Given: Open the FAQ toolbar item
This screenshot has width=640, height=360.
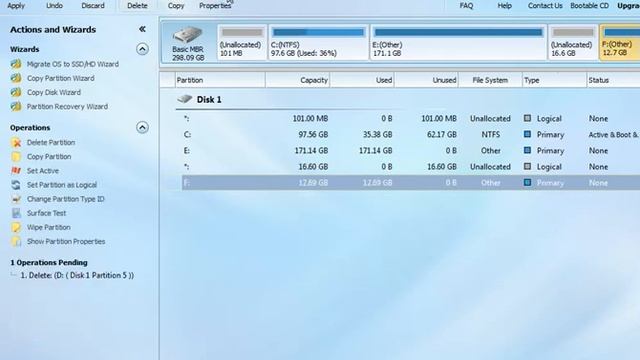Looking at the screenshot, I should pos(466,6).
